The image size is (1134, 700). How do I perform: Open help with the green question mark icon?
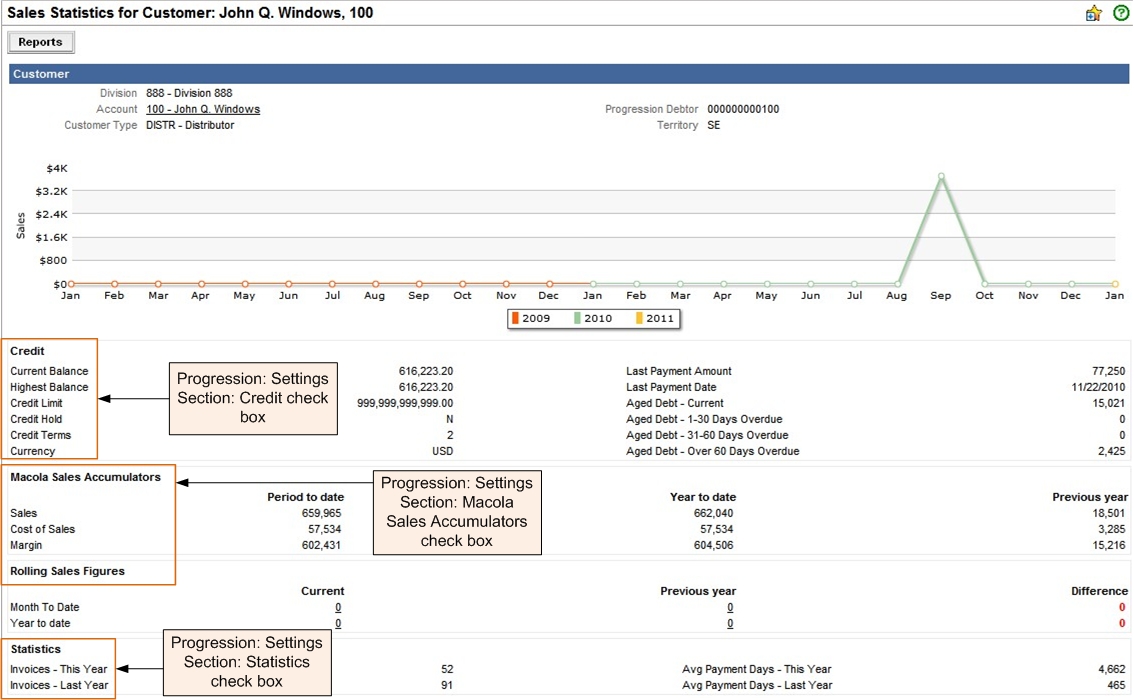[1121, 13]
